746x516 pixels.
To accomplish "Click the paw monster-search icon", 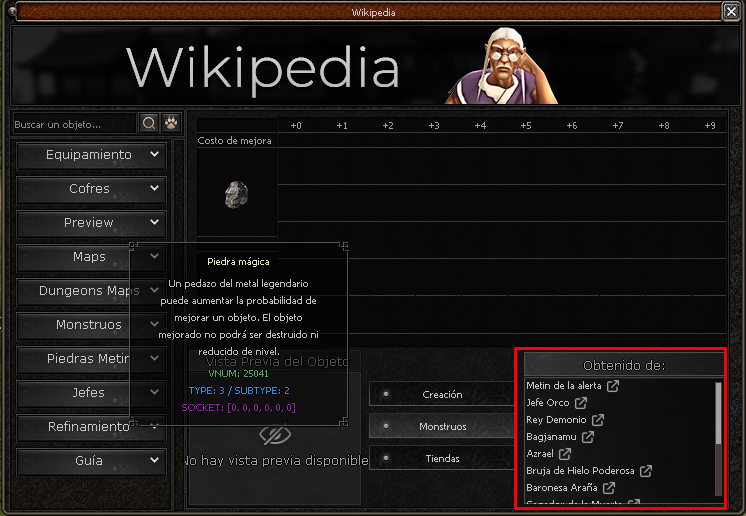I will [x=171, y=124].
